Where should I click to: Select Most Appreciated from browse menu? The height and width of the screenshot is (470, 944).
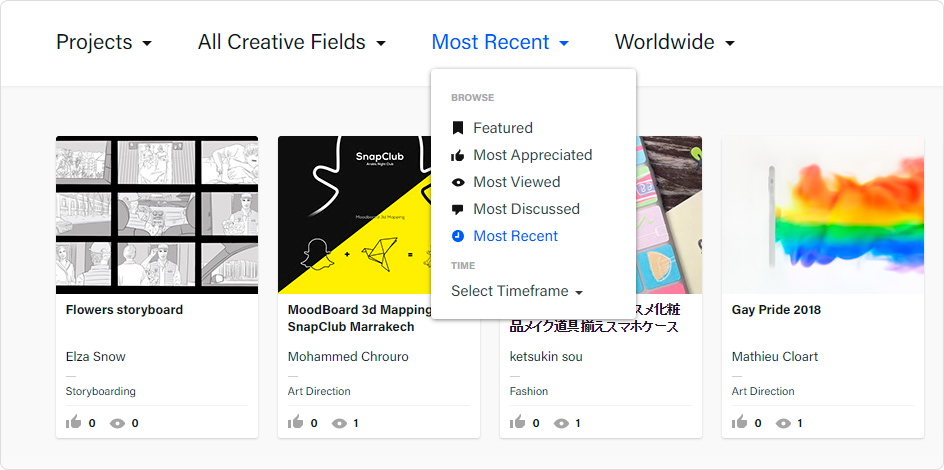point(532,155)
